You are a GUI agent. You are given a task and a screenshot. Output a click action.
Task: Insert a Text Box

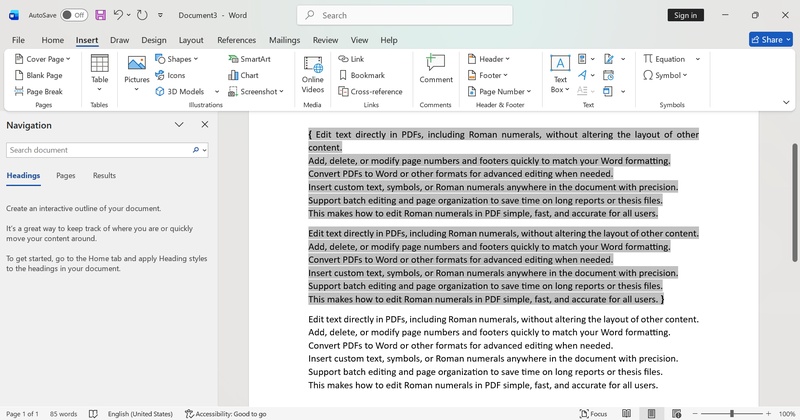click(560, 72)
